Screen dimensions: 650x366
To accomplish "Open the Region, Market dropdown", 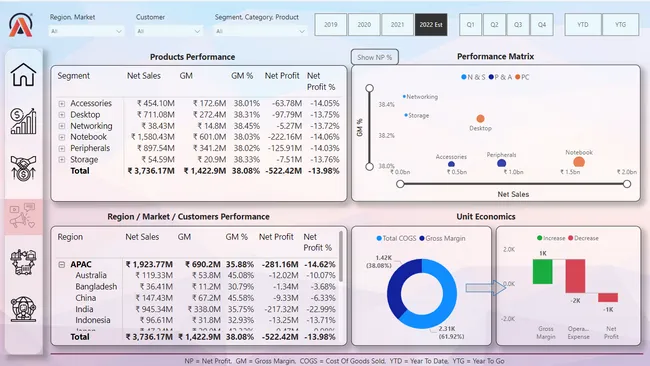I will pos(86,31).
